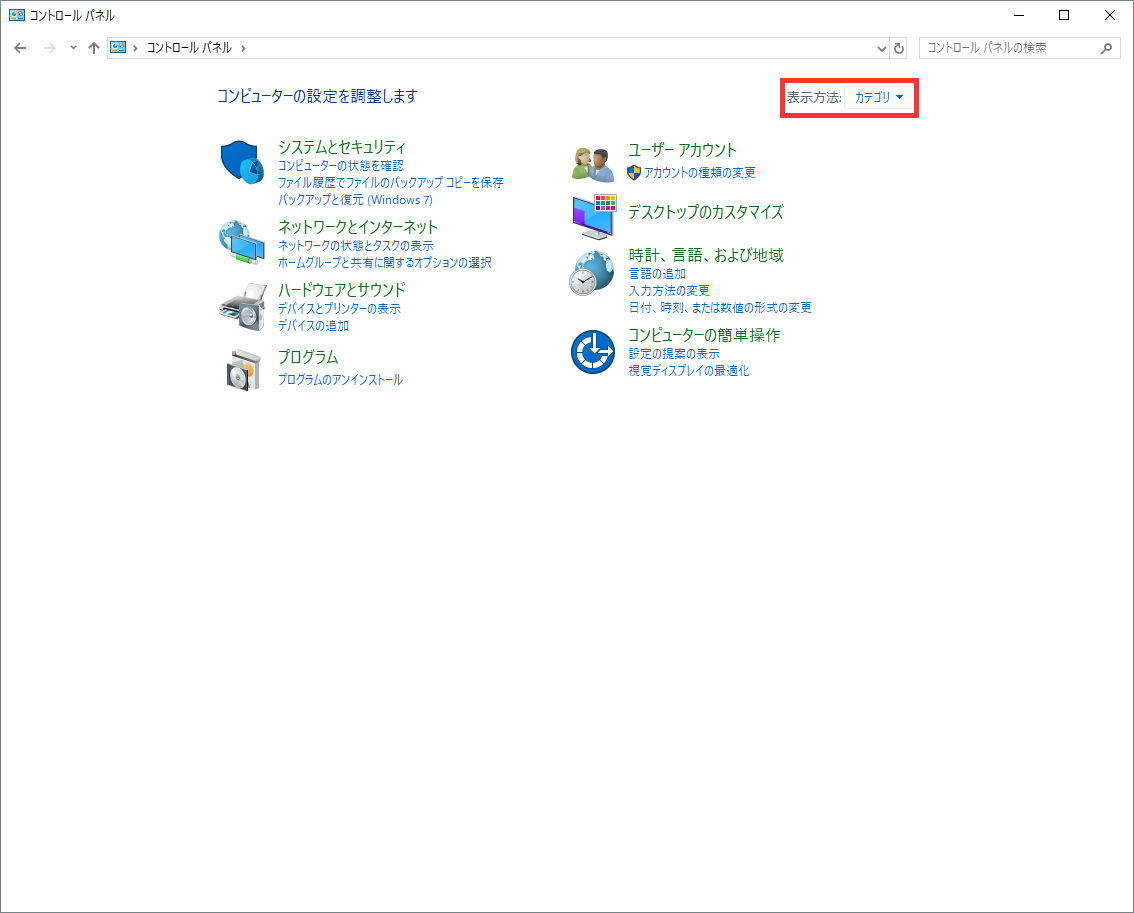1134x913 pixels.
Task: Click アカウントの種類の変更 link
Action: (700, 173)
